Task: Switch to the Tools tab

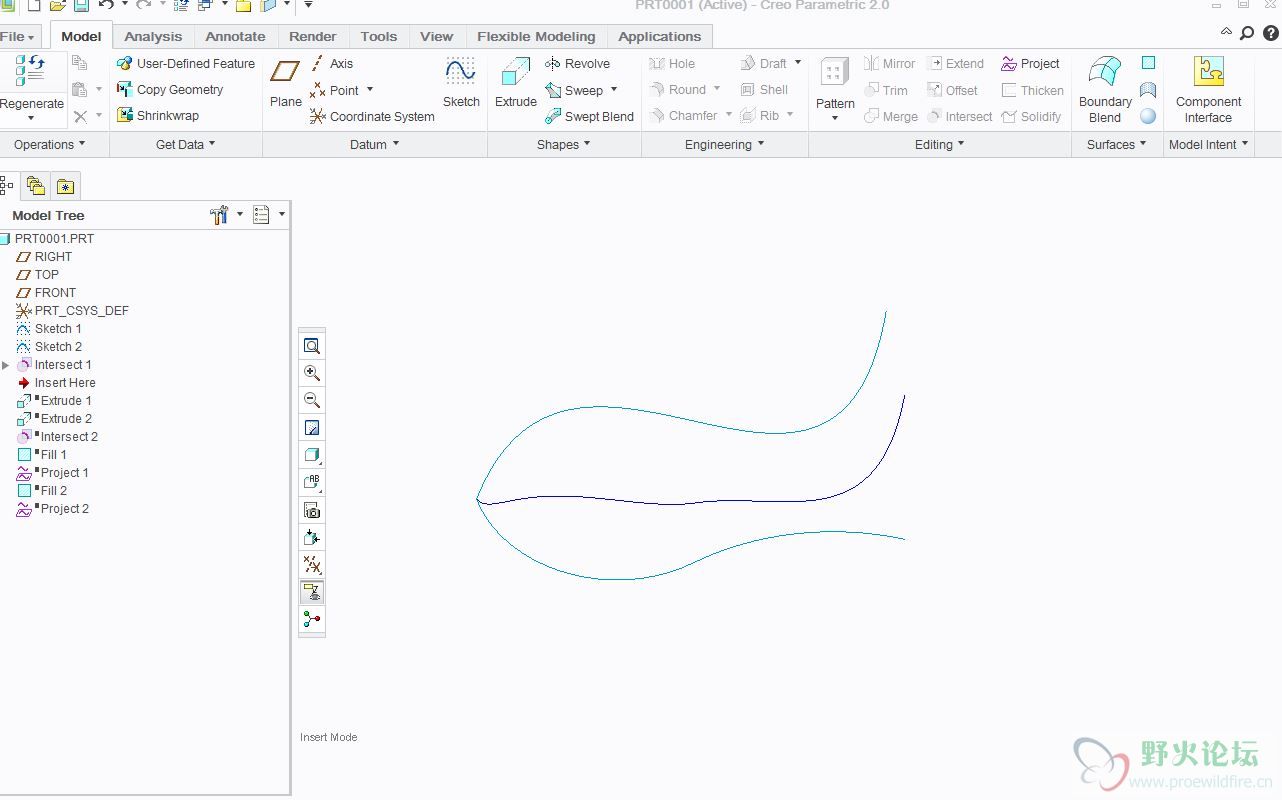Action: click(x=379, y=36)
